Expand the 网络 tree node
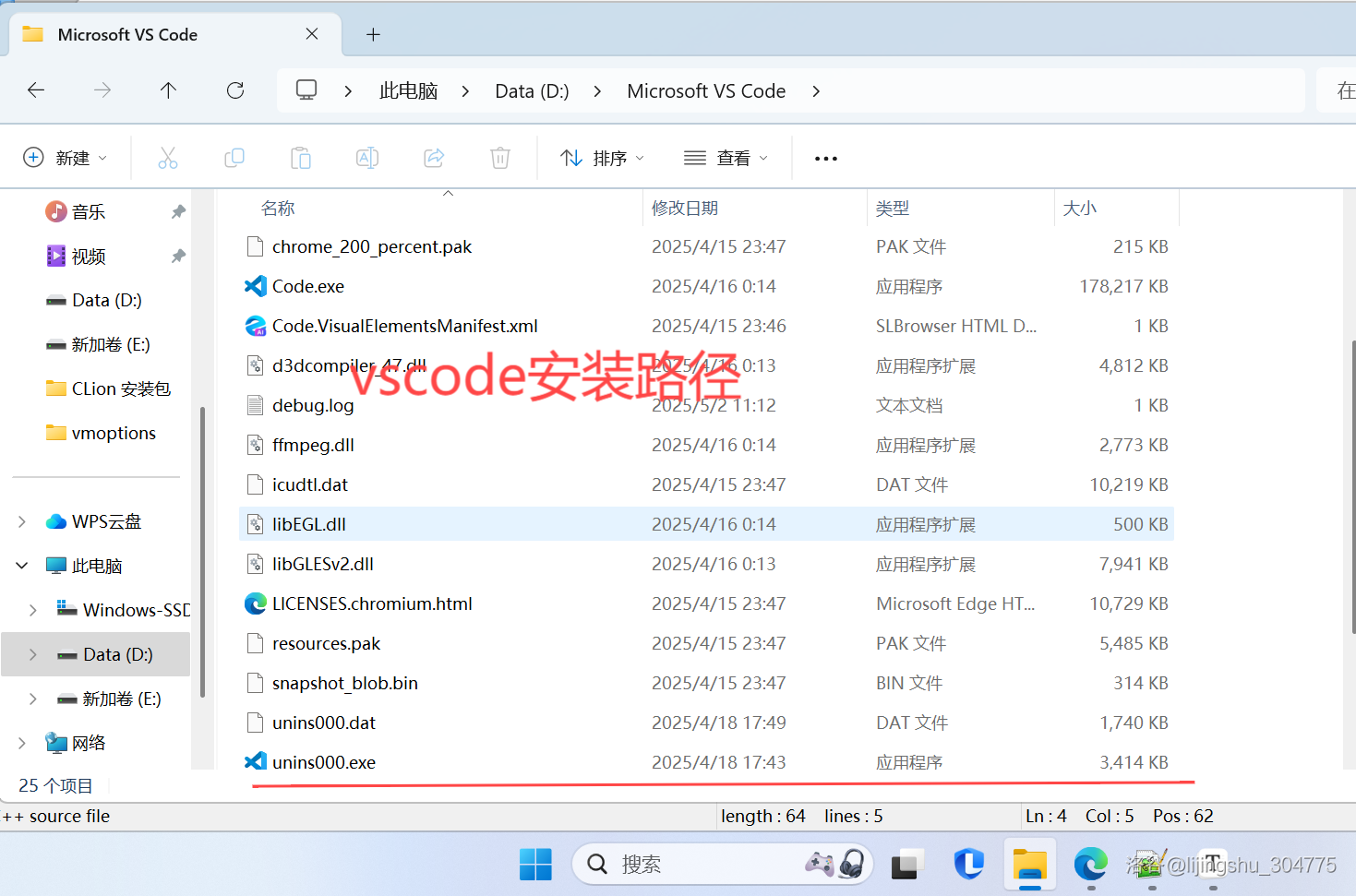Viewport: 1356px width, 896px height. coord(22,743)
